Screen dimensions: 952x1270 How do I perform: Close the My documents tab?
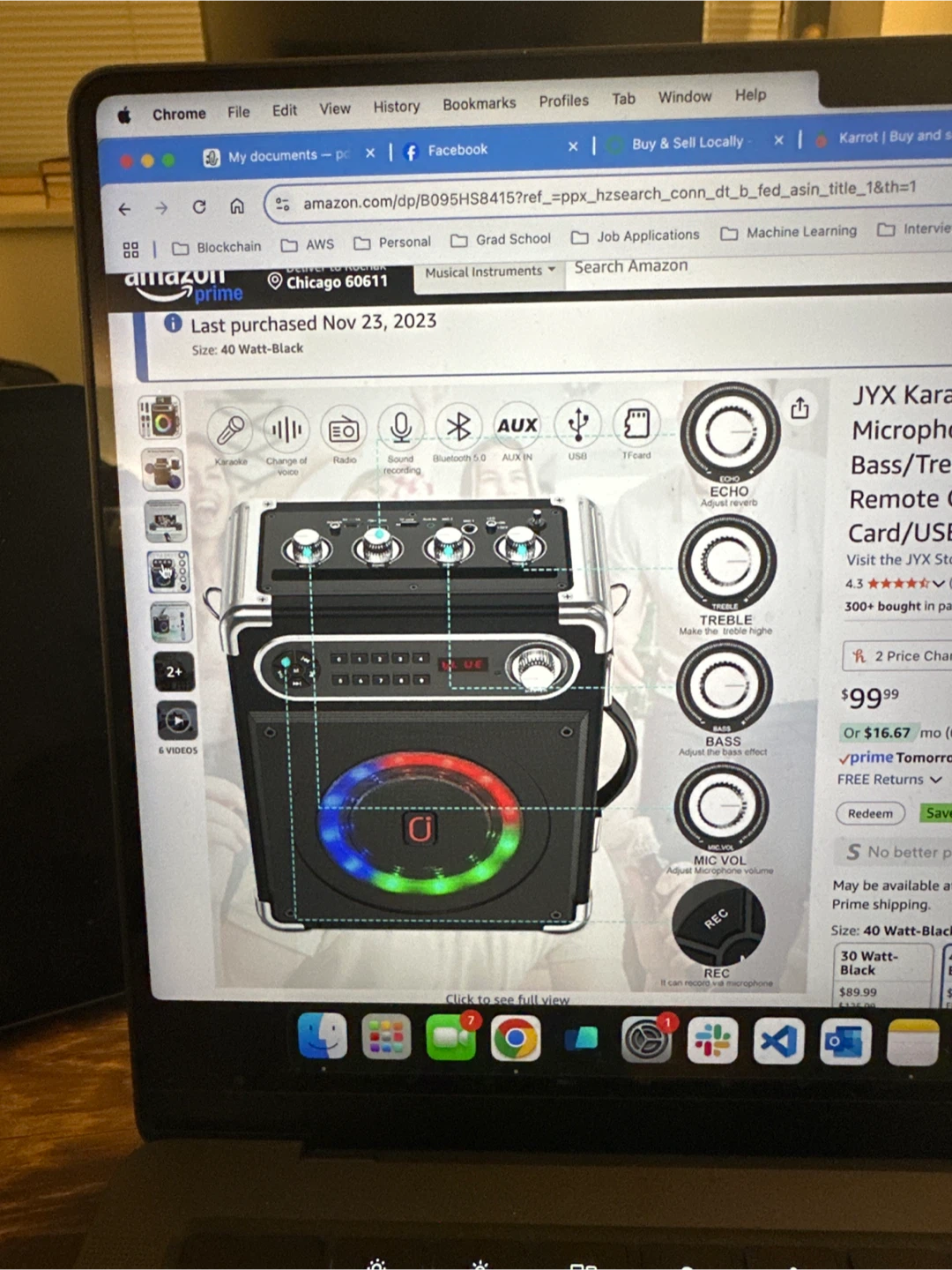(370, 153)
